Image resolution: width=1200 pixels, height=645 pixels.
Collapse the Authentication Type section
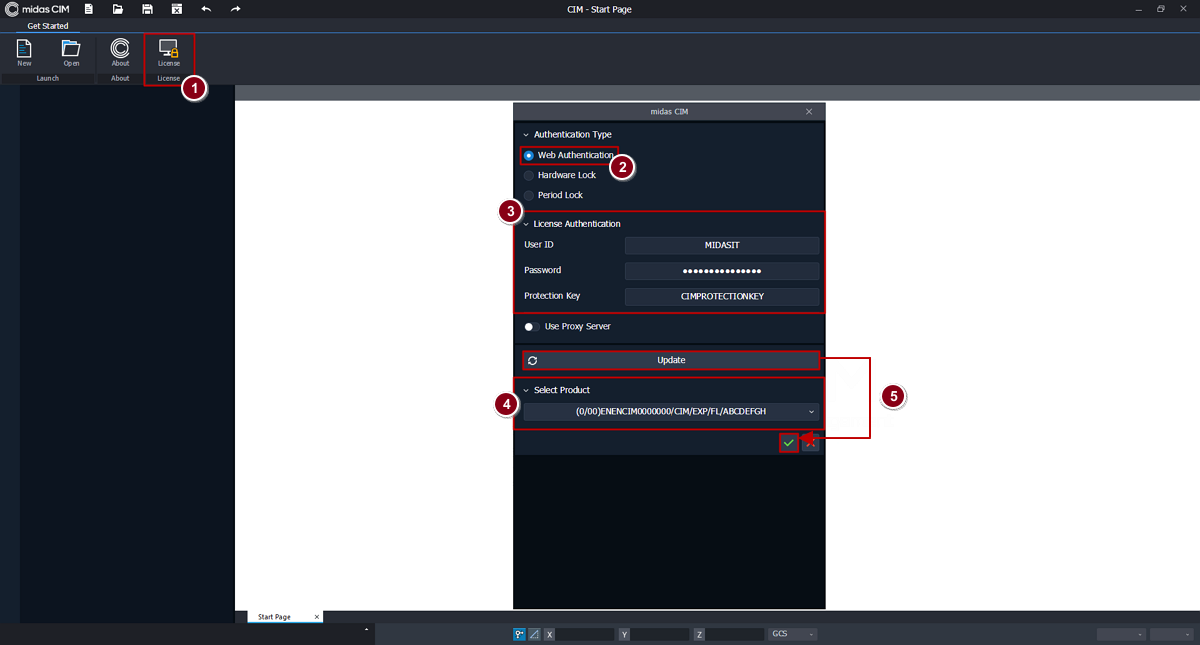526,134
